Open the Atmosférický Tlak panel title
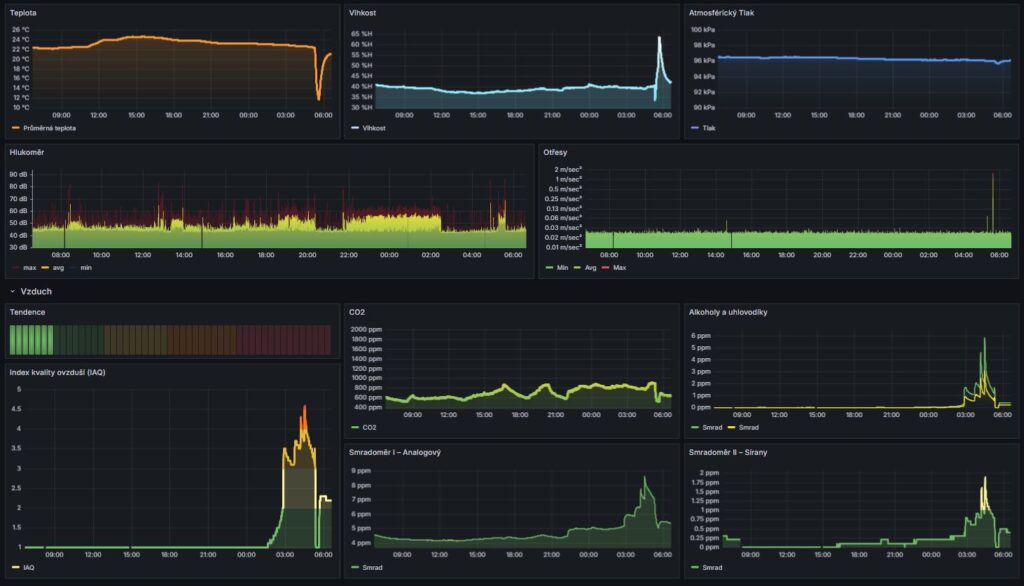Image resolution: width=1024 pixels, height=586 pixels. (x=721, y=13)
